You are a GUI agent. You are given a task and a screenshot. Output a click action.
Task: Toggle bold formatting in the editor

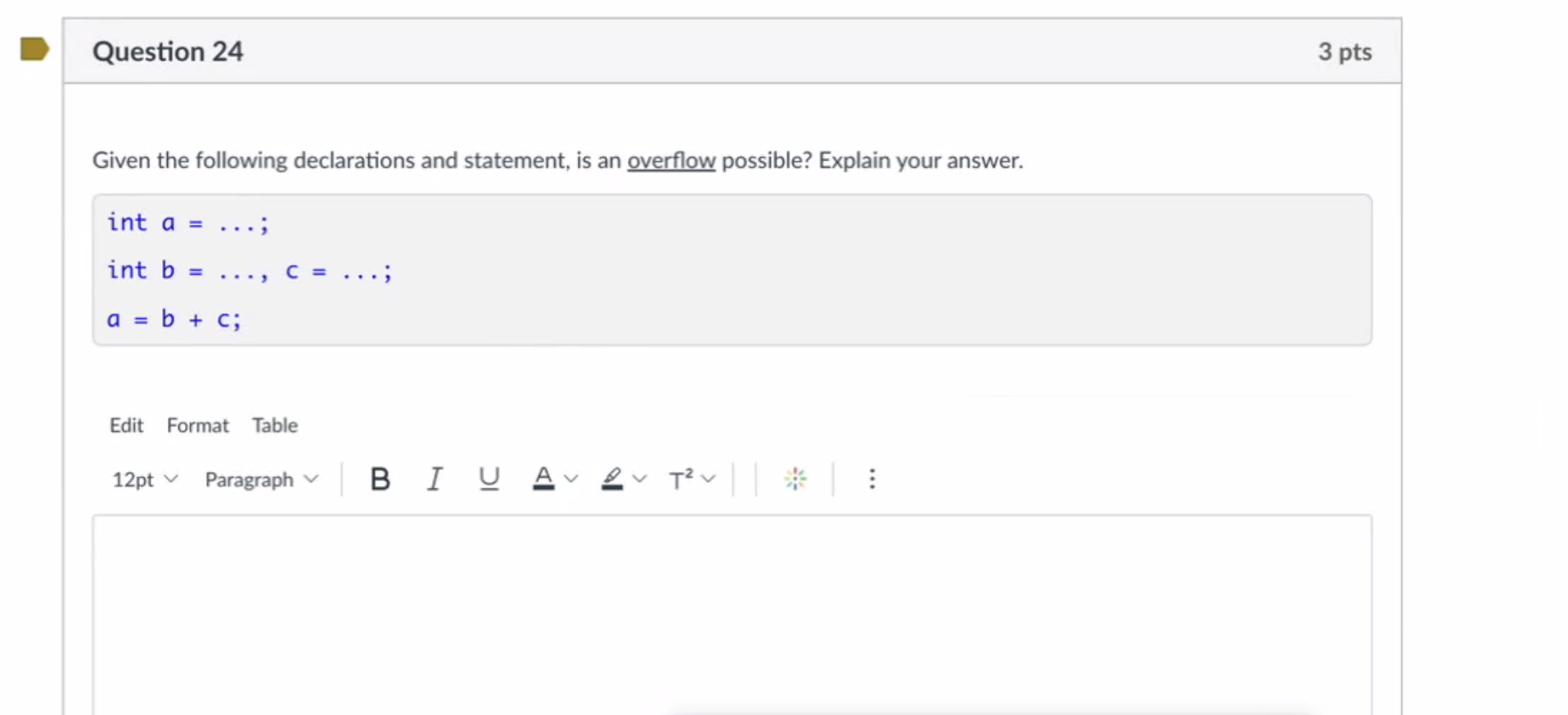pyautogui.click(x=380, y=479)
